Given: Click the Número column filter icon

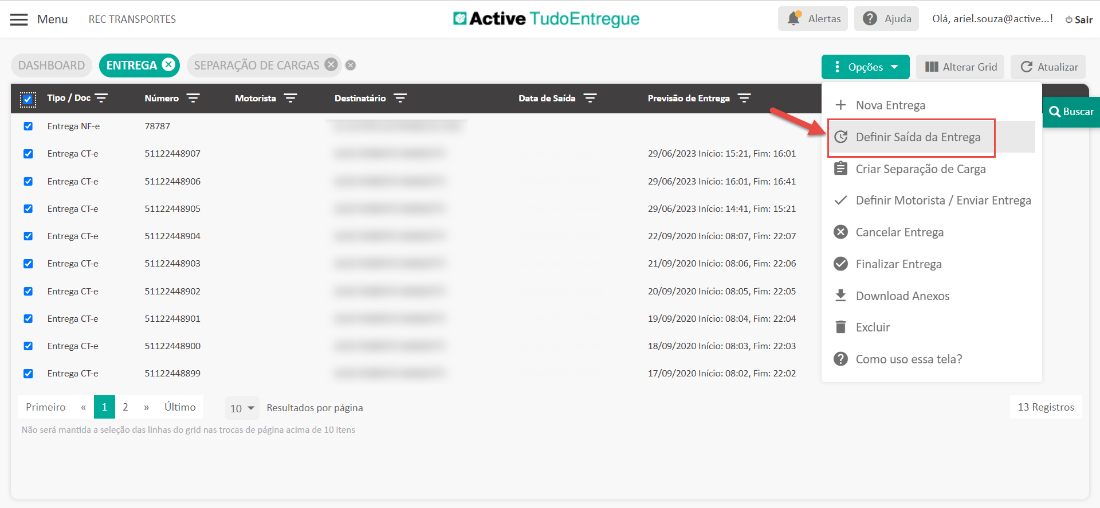Looking at the screenshot, I should tap(193, 98).
